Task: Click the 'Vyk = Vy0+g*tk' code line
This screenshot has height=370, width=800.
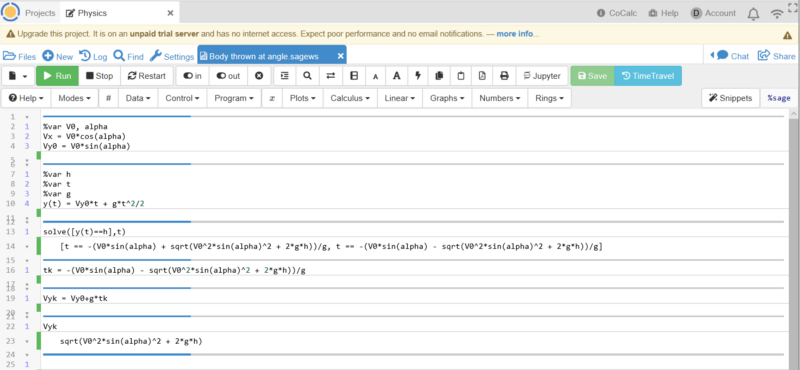Action: pyautogui.click(x=75, y=299)
